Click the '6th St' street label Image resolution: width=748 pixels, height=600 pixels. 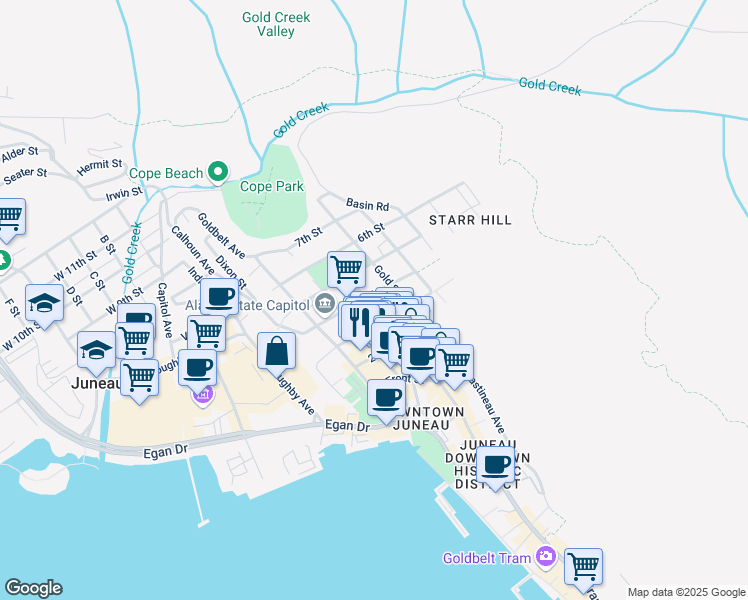tap(371, 232)
